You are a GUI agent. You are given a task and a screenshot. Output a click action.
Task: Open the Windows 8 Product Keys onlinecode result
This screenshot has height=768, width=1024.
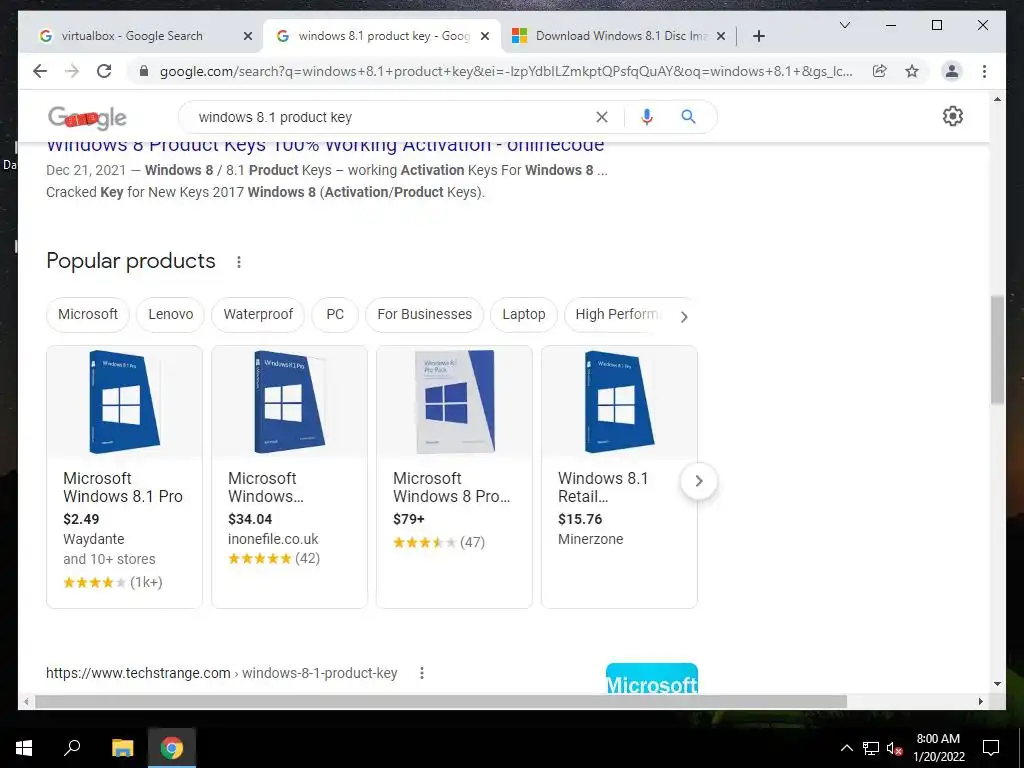325,145
